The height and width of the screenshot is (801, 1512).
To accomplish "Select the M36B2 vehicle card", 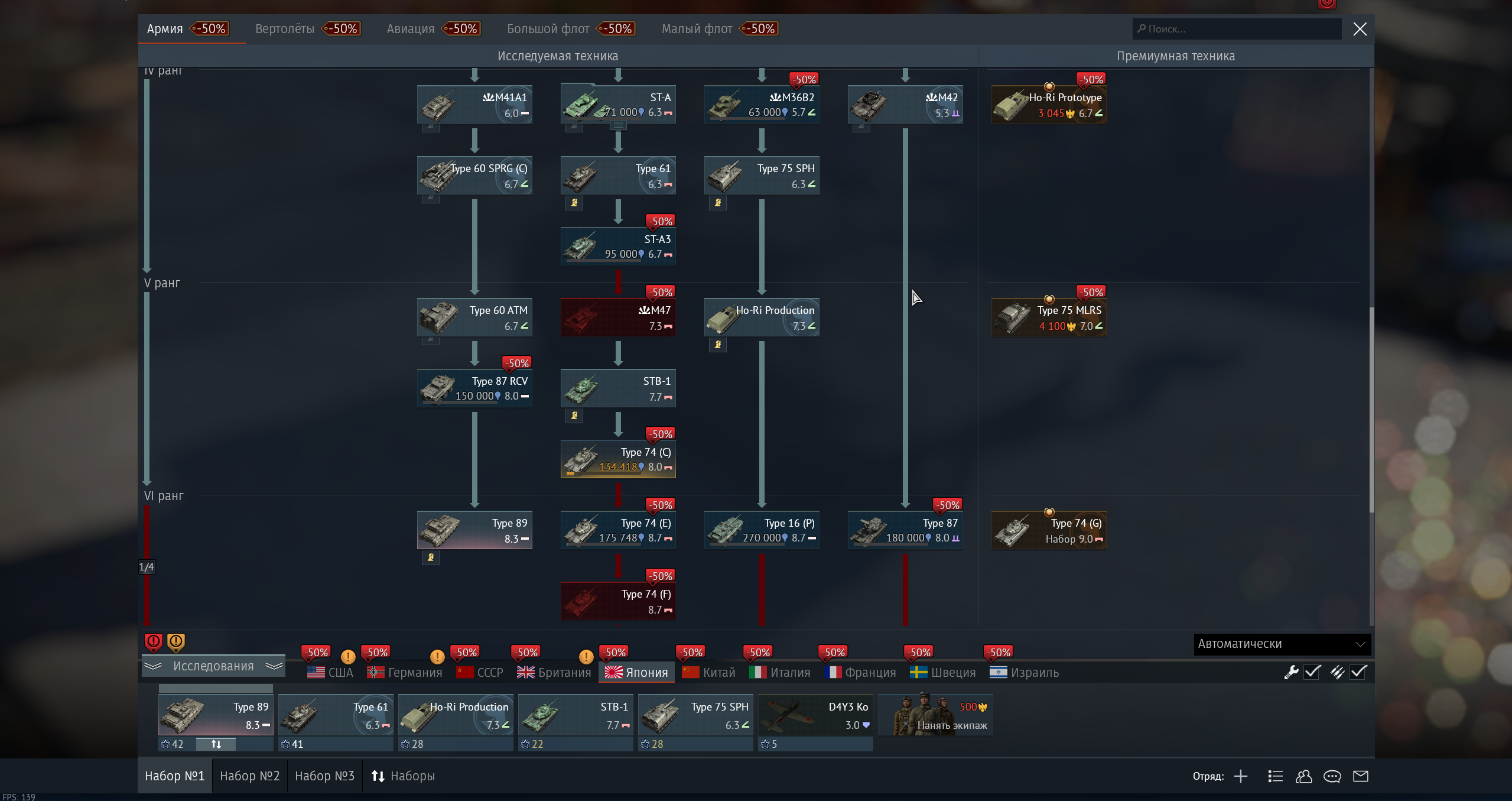I will (x=762, y=105).
